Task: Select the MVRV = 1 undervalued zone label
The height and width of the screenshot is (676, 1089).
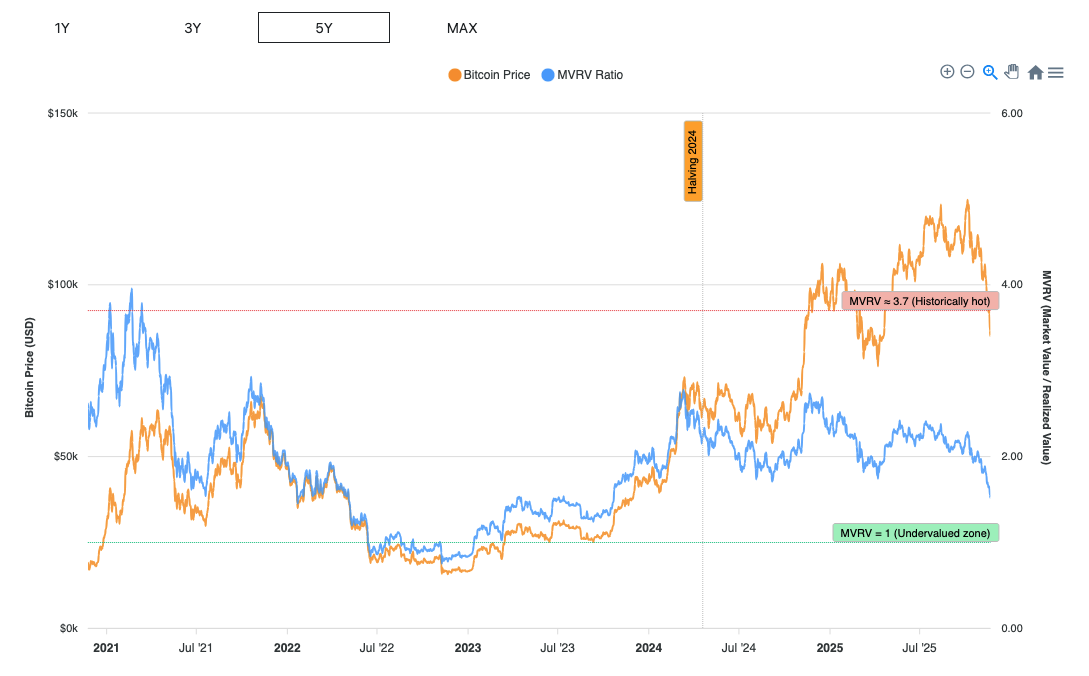Action: pos(915,532)
